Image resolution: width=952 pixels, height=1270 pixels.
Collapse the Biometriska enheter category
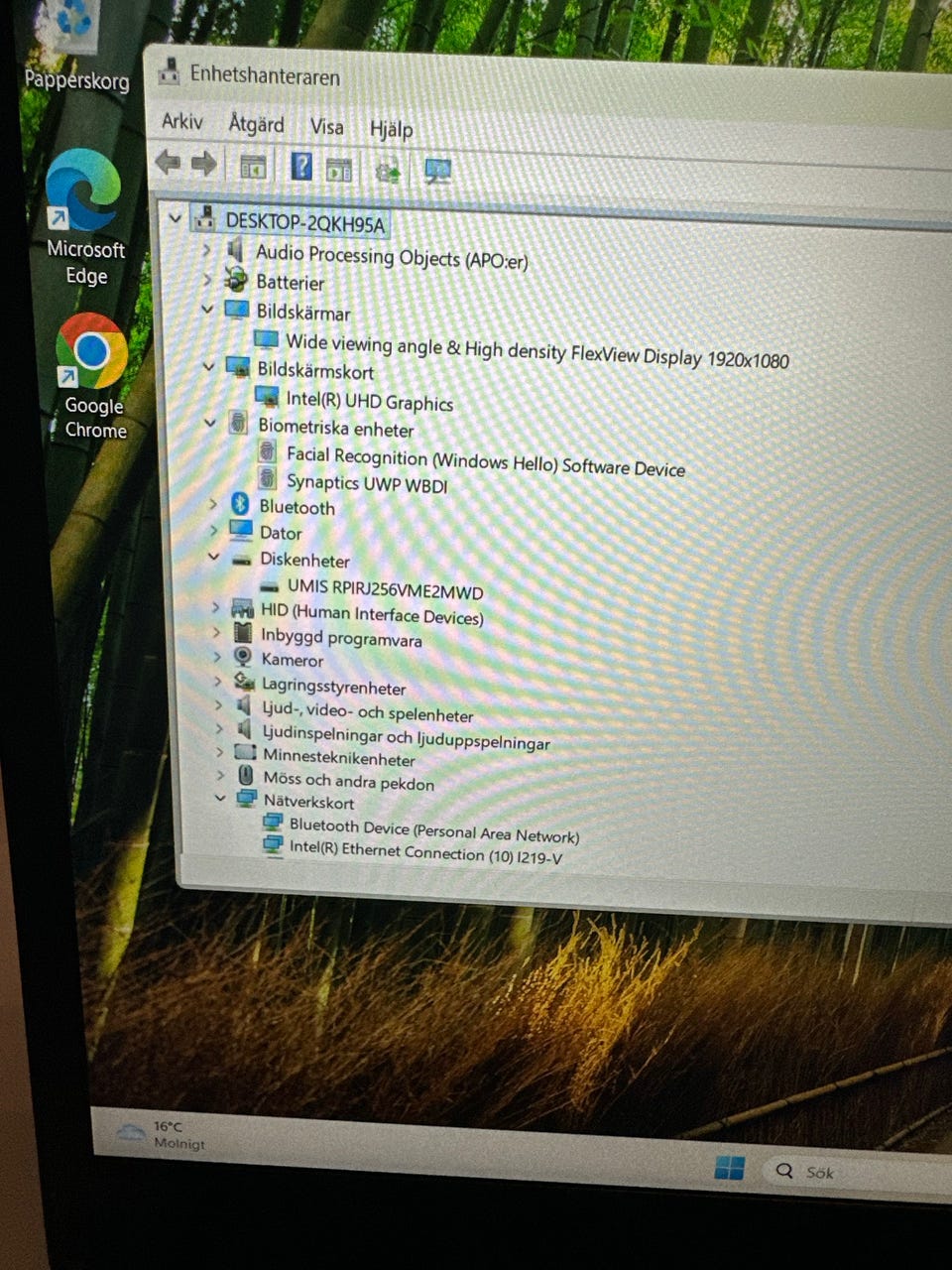pyautogui.click(x=209, y=423)
